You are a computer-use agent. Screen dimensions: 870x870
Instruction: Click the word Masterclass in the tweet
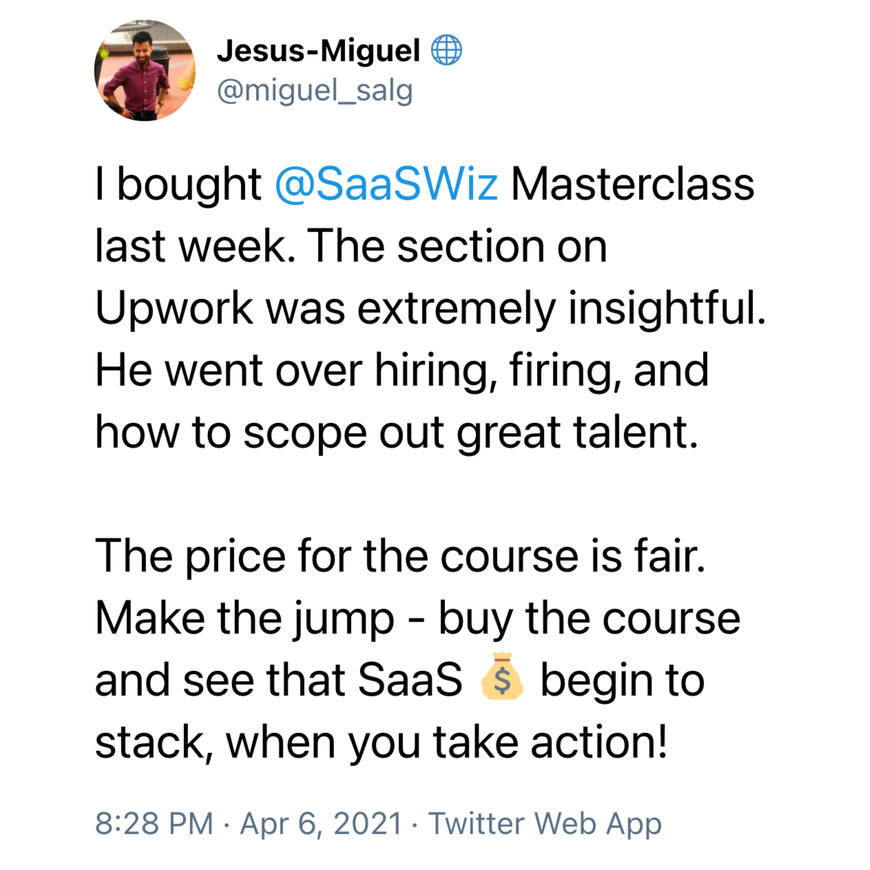pos(633,188)
